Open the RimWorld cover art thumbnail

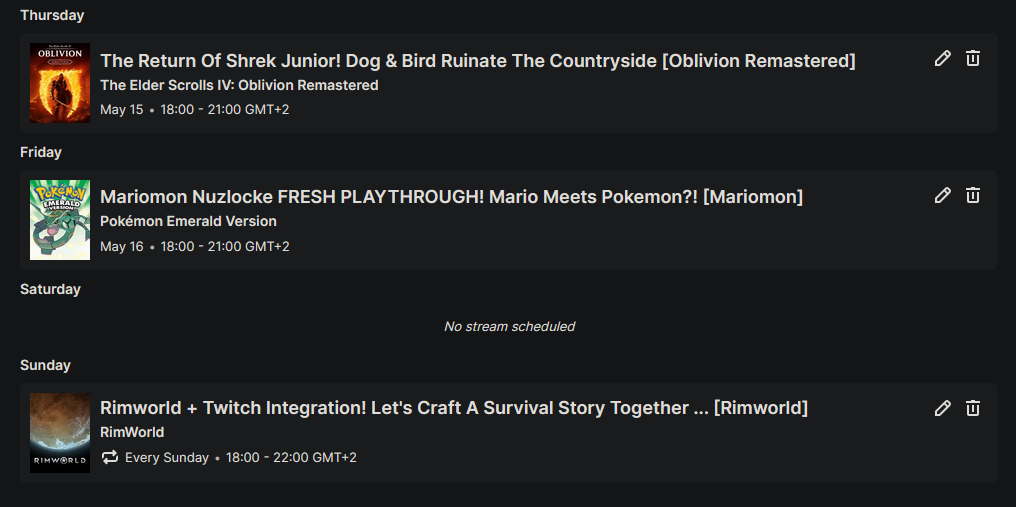60,432
